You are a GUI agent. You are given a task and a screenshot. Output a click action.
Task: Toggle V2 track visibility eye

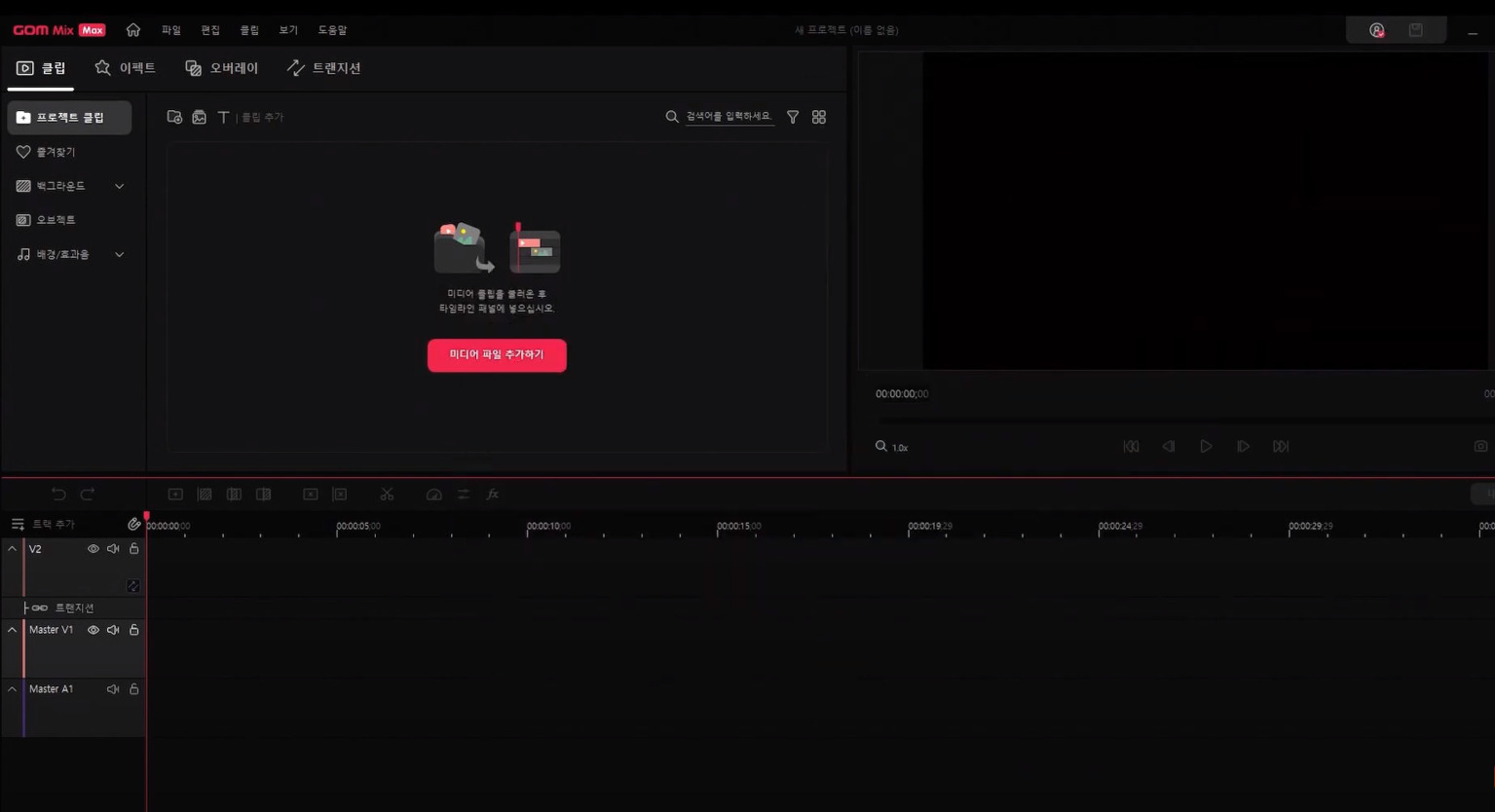[x=93, y=549]
